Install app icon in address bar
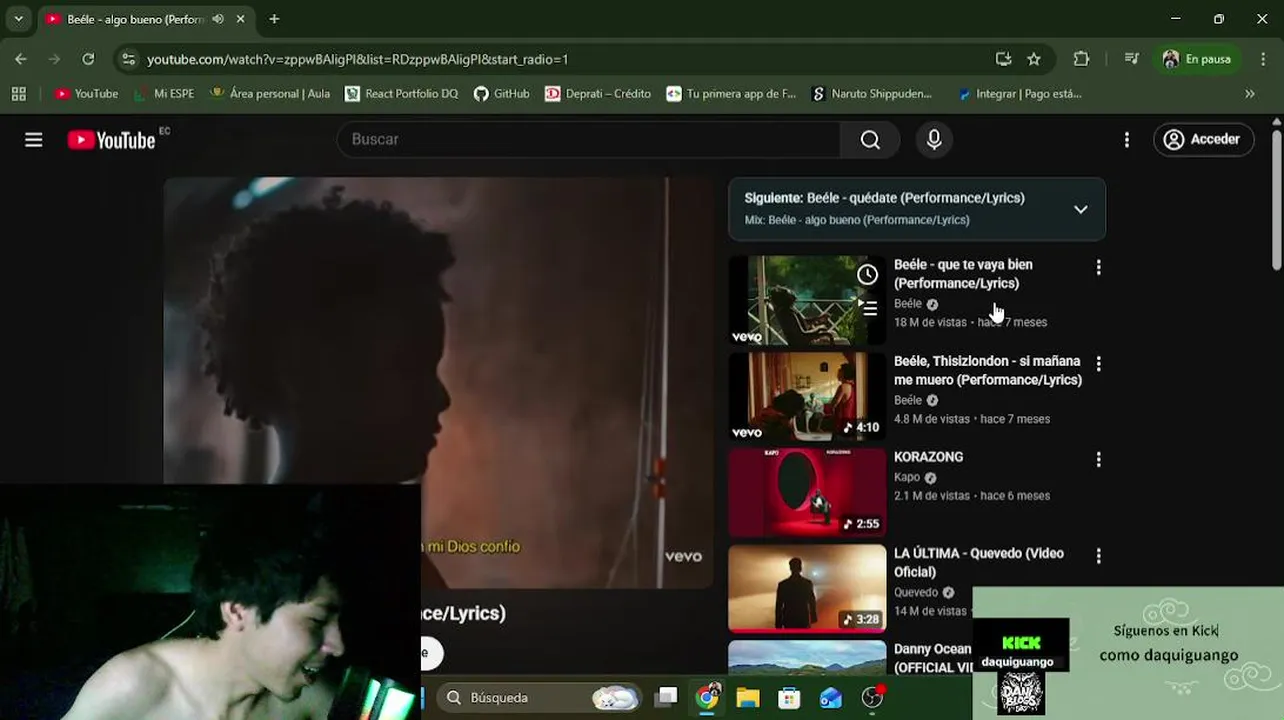 [1003, 59]
